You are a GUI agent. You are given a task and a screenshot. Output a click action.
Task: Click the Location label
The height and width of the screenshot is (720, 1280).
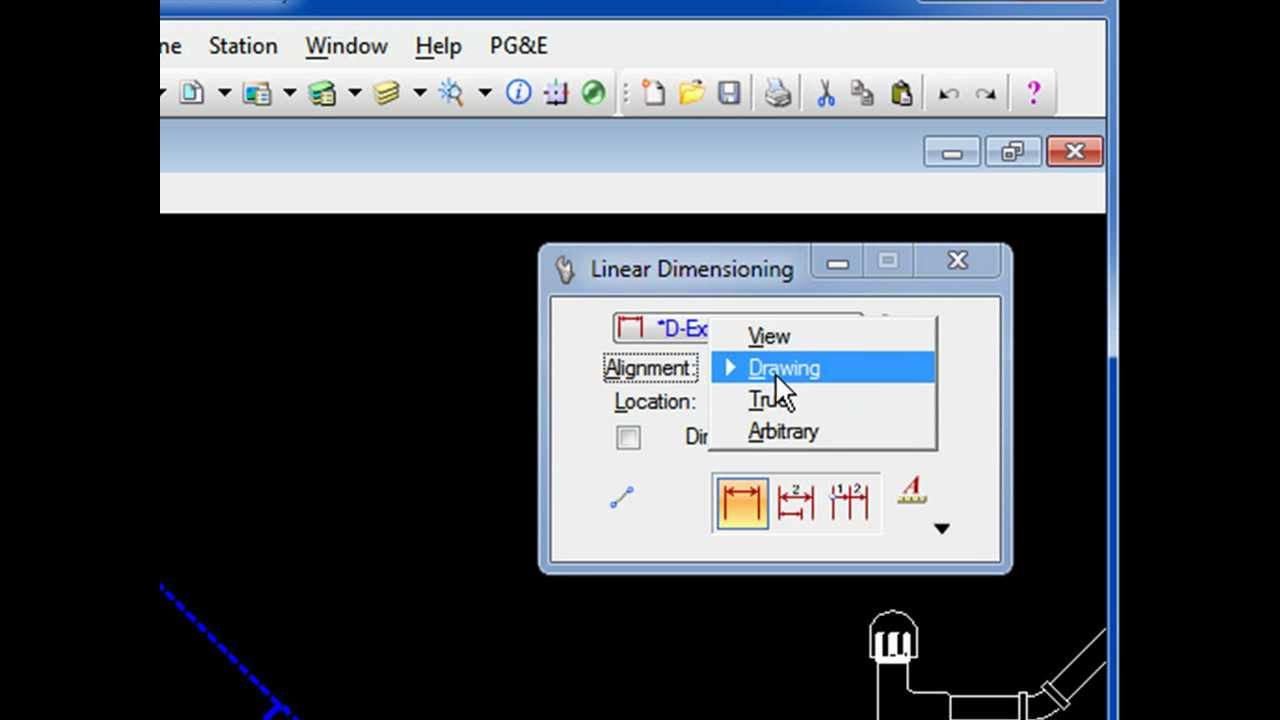[x=655, y=401]
